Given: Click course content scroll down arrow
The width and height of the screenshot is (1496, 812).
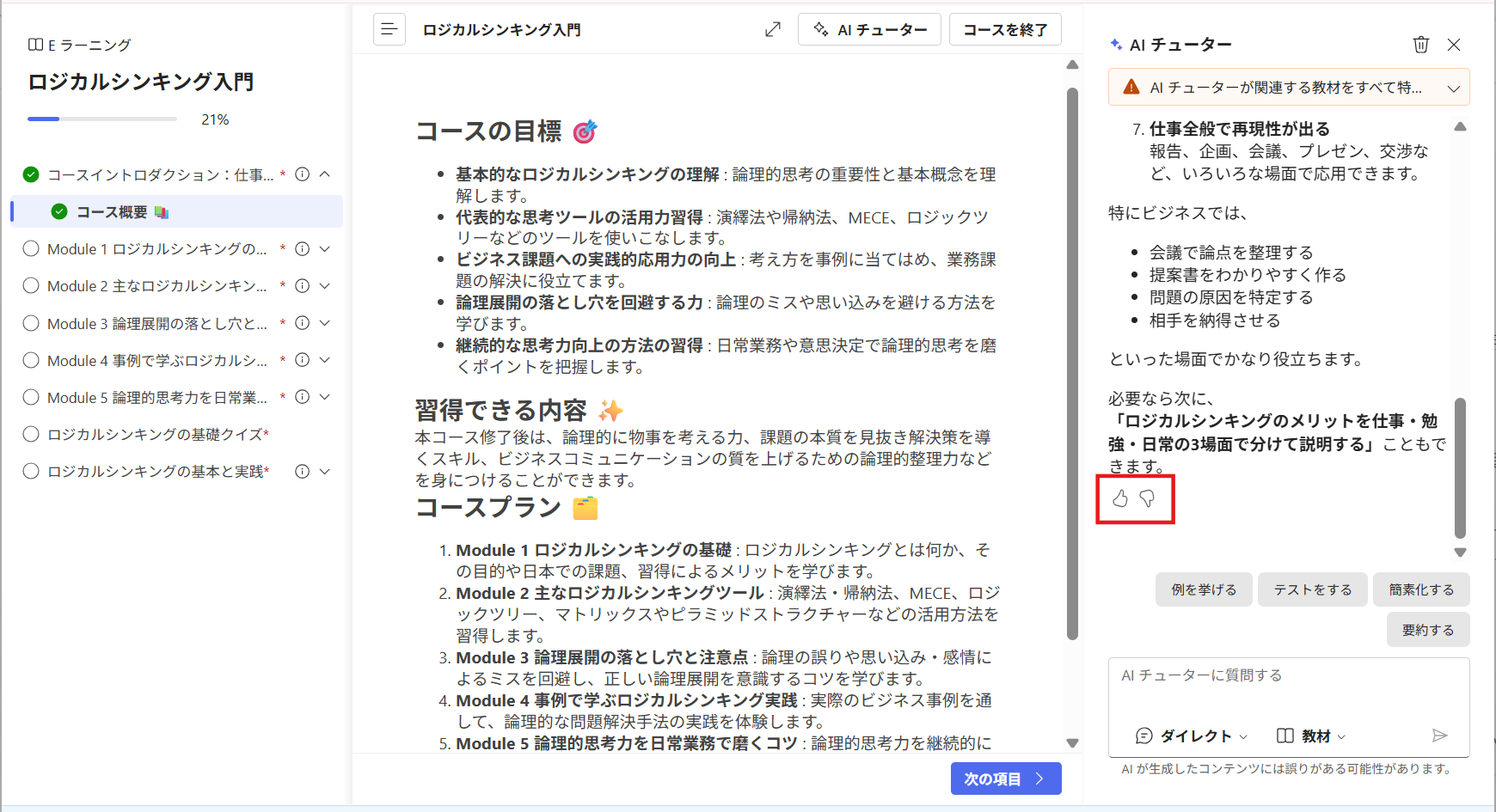Looking at the screenshot, I should [1072, 742].
